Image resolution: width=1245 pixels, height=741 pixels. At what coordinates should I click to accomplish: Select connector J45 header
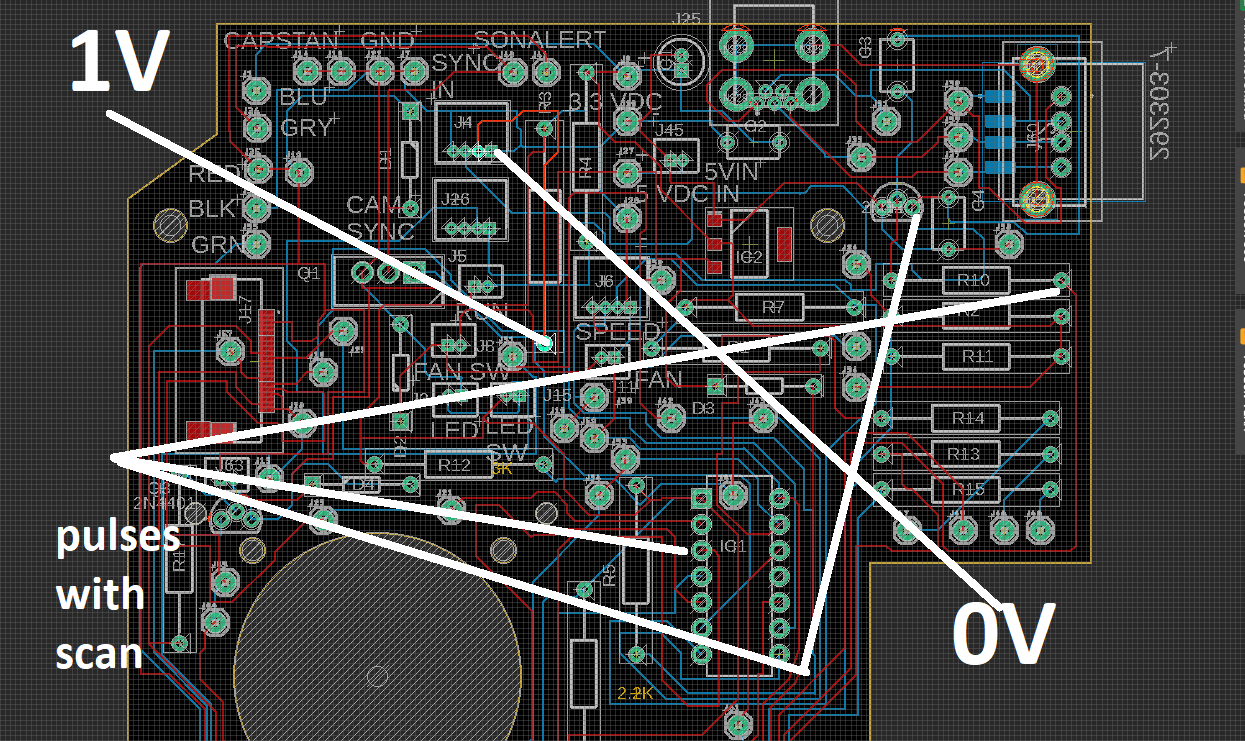(x=676, y=154)
